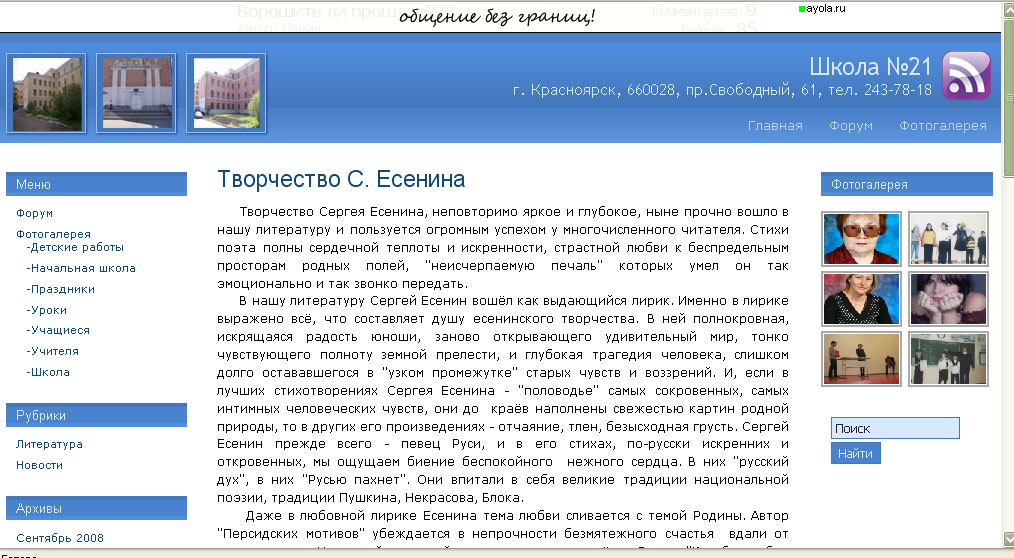Open the Форум link in left menu
The image size is (1014, 558).
coord(35,213)
